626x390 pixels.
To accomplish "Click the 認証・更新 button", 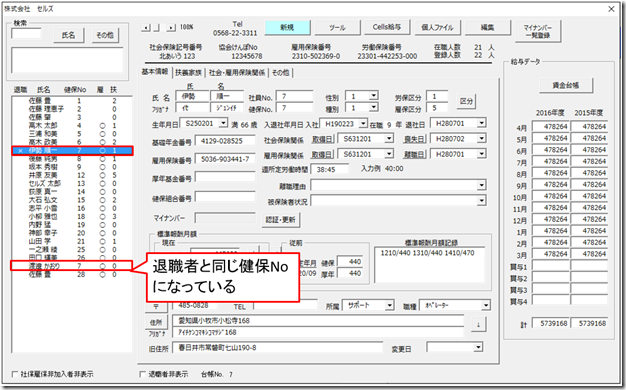I will coord(281,220).
